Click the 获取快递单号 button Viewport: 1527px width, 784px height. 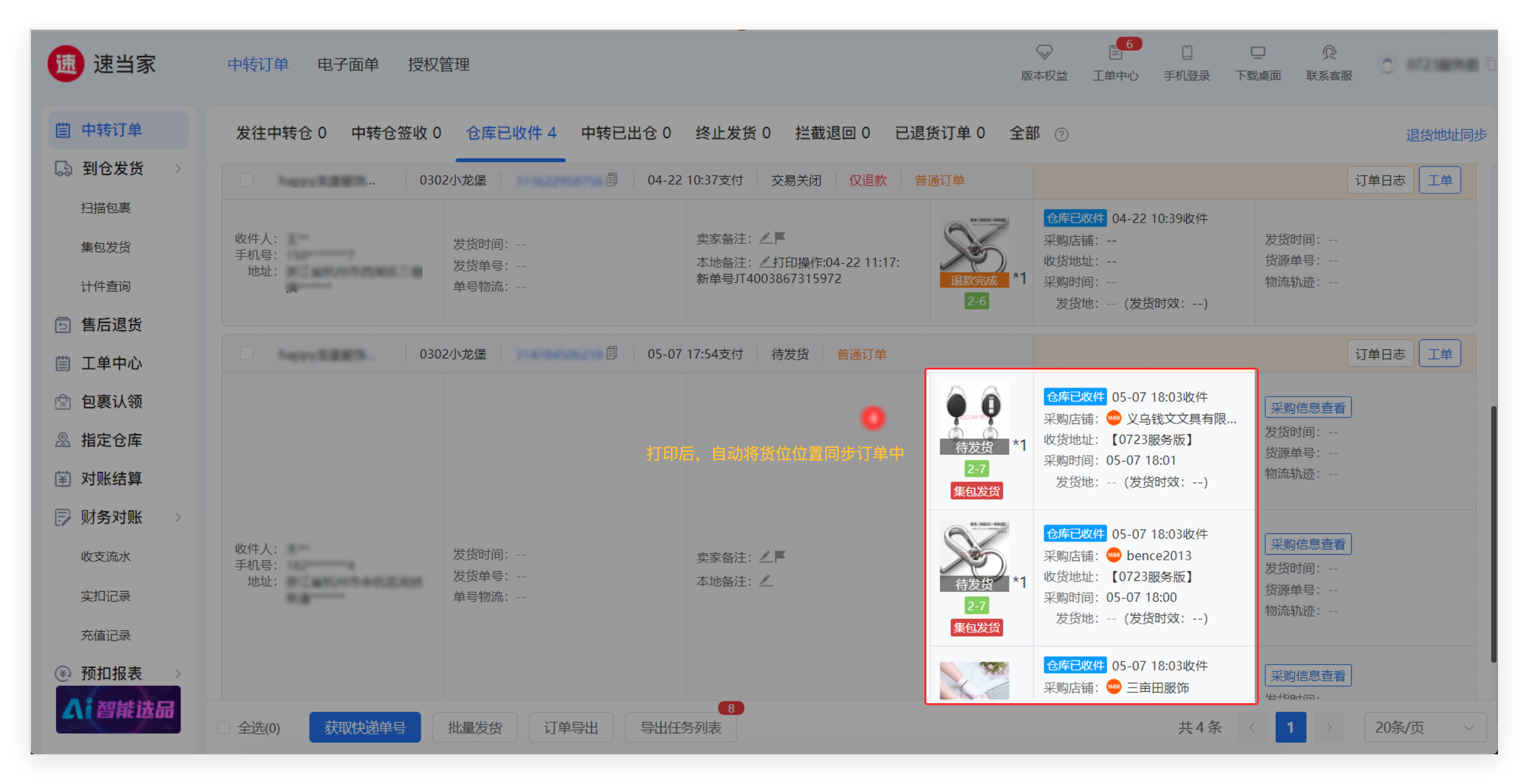click(x=365, y=727)
